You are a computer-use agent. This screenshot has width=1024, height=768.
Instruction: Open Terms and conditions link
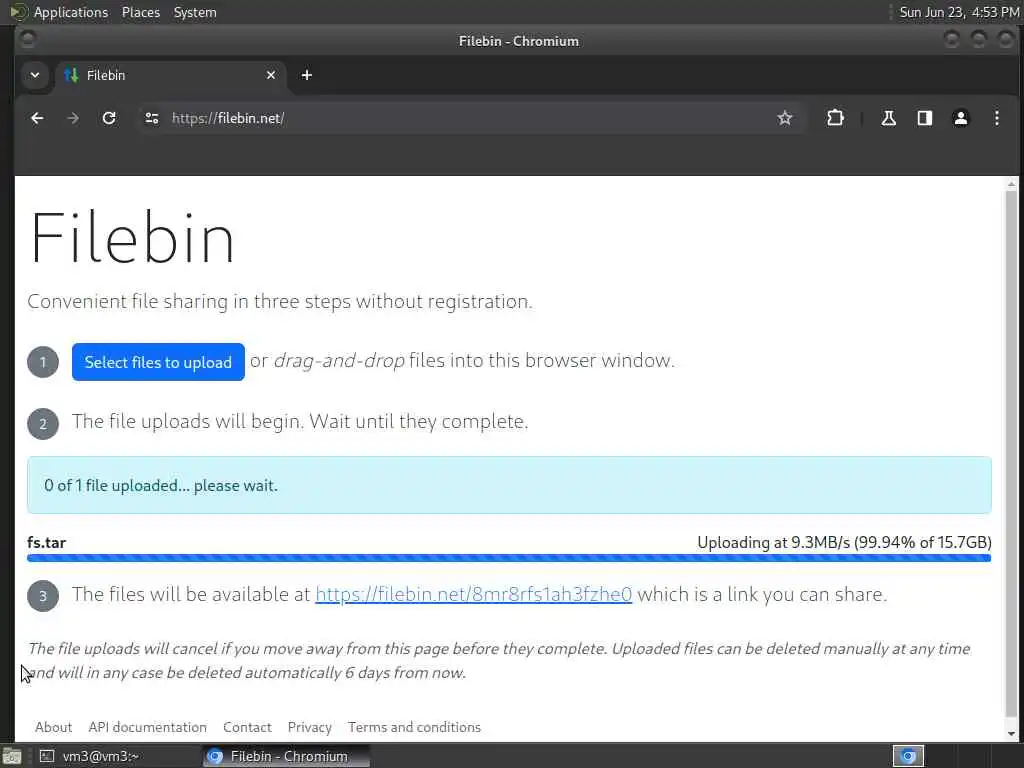point(414,727)
